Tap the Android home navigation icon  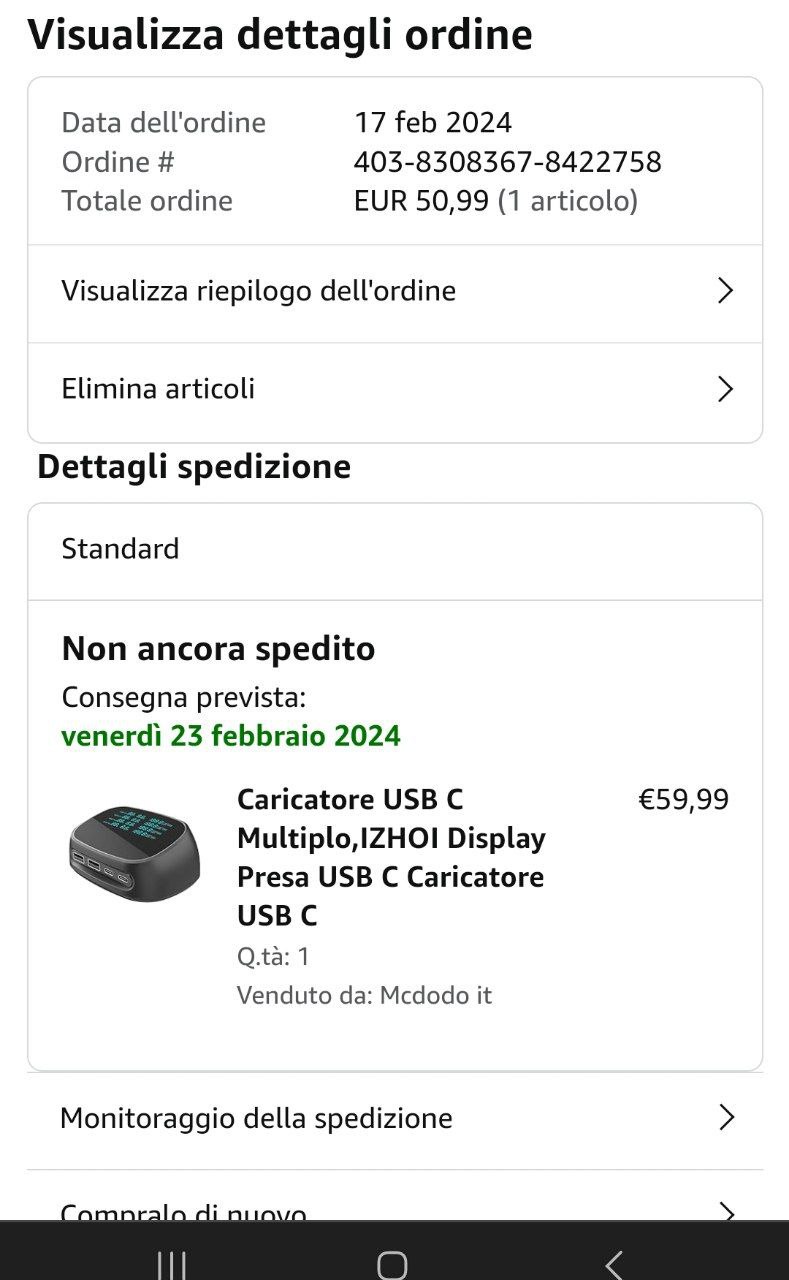pyautogui.click(x=392, y=1264)
